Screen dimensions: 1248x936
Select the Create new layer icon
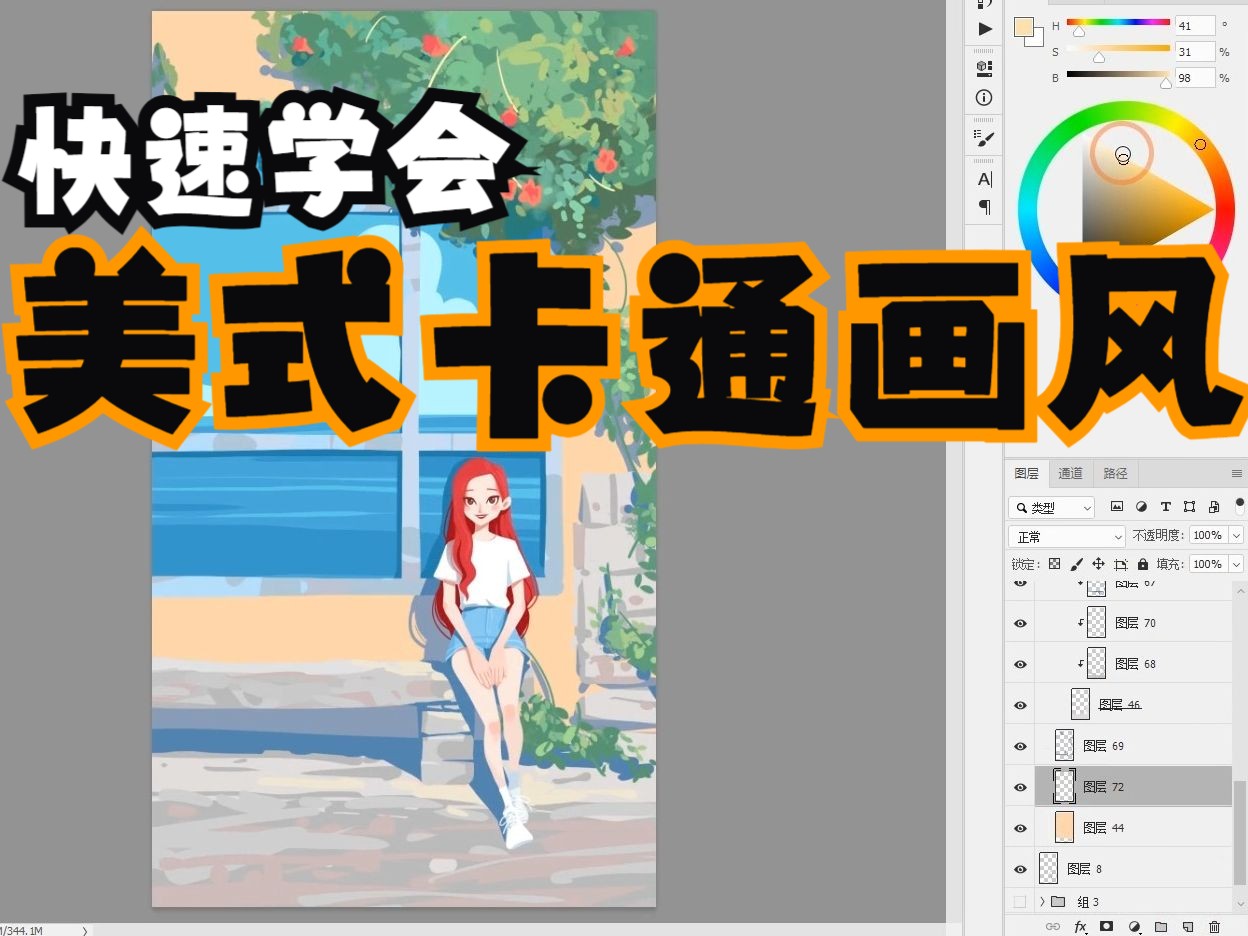click(1187, 927)
